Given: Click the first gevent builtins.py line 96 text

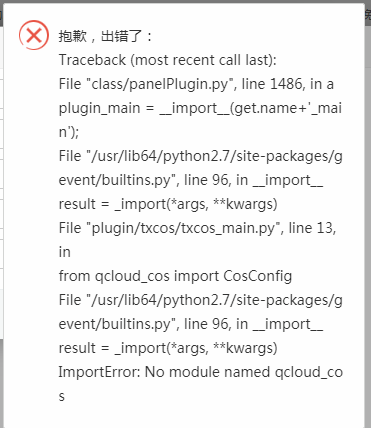Looking at the screenshot, I should pyautogui.click(x=191, y=180).
